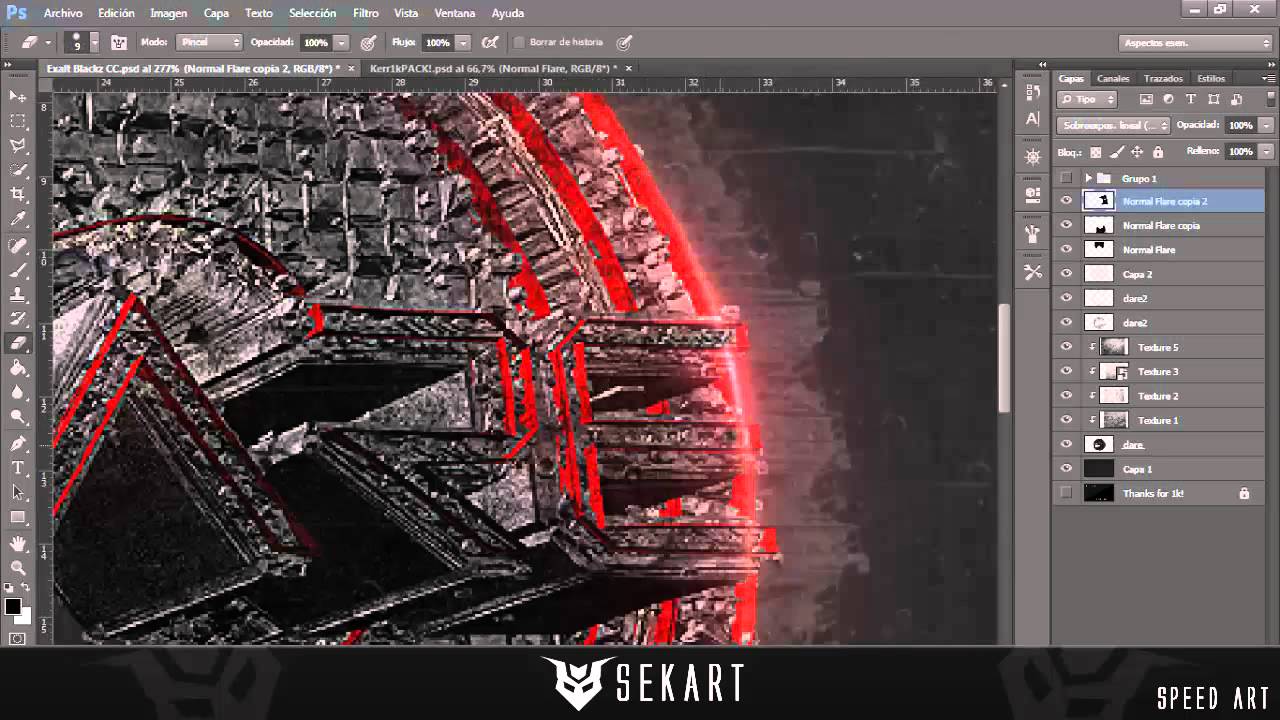Select the Crop tool
The width and height of the screenshot is (1280, 720).
click(18, 195)
